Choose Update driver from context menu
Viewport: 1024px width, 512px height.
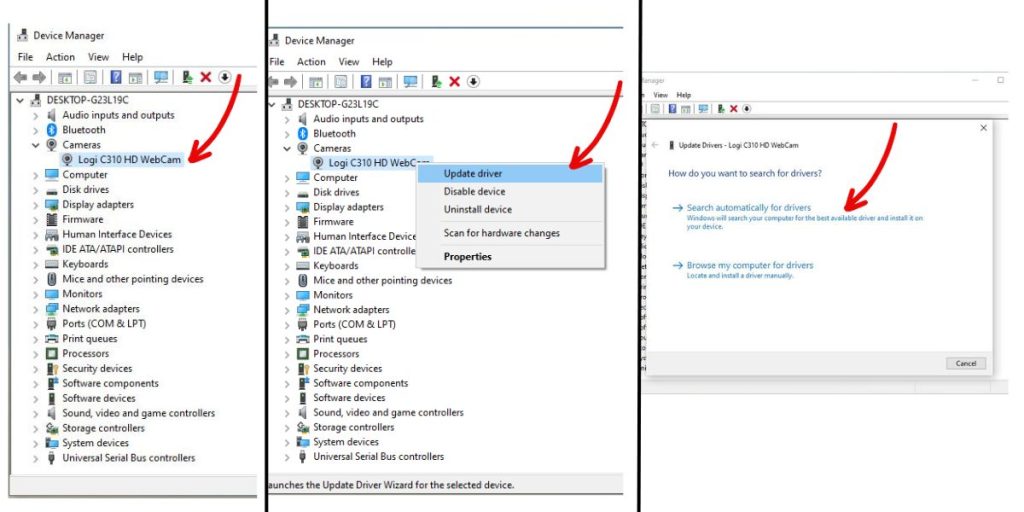(x=509, y=174)
